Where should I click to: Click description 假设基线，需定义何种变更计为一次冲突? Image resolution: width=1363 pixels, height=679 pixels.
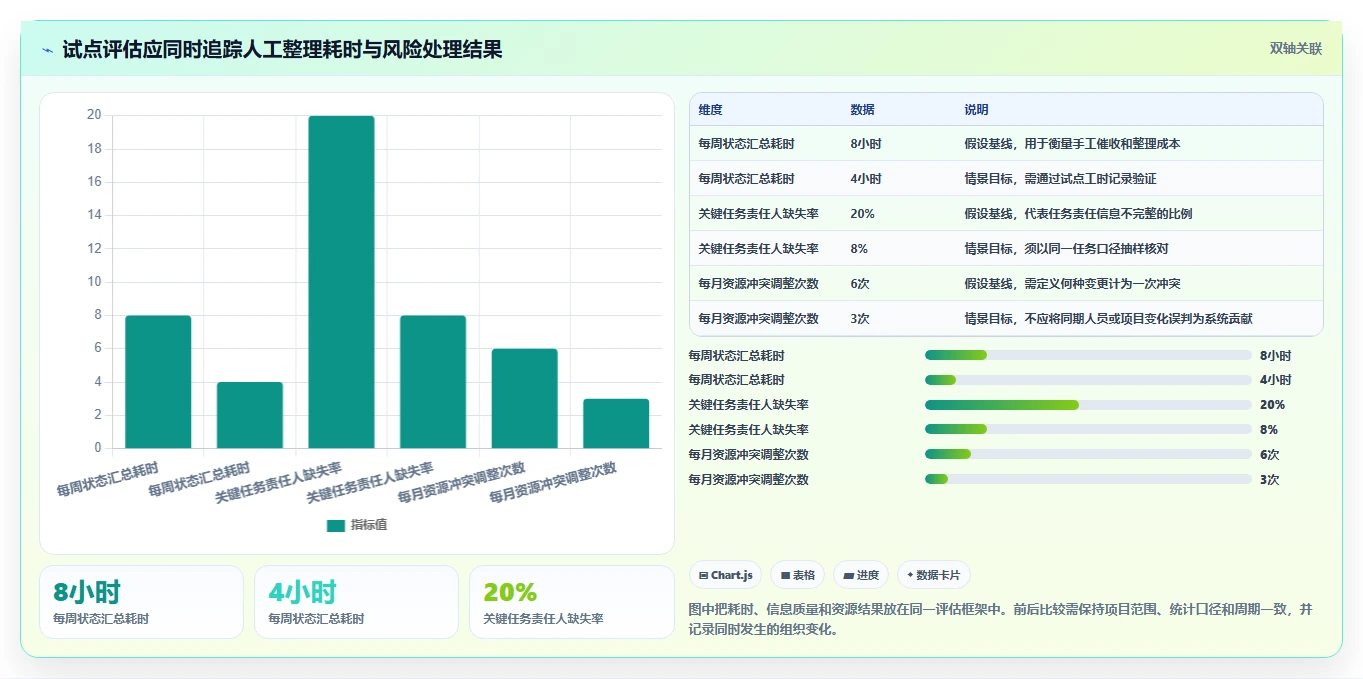pyautogui.click(x=1072, y=283)
